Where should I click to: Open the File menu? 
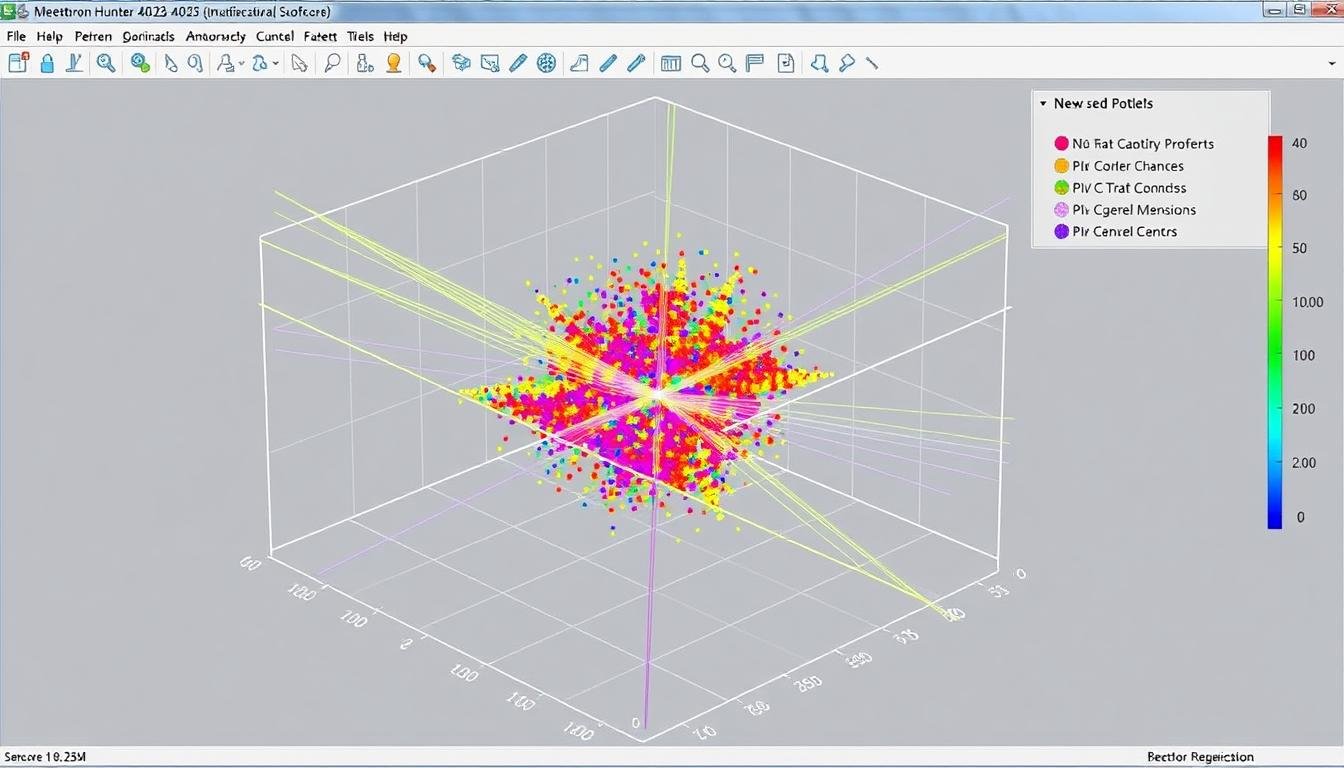(x=16, y=36)
